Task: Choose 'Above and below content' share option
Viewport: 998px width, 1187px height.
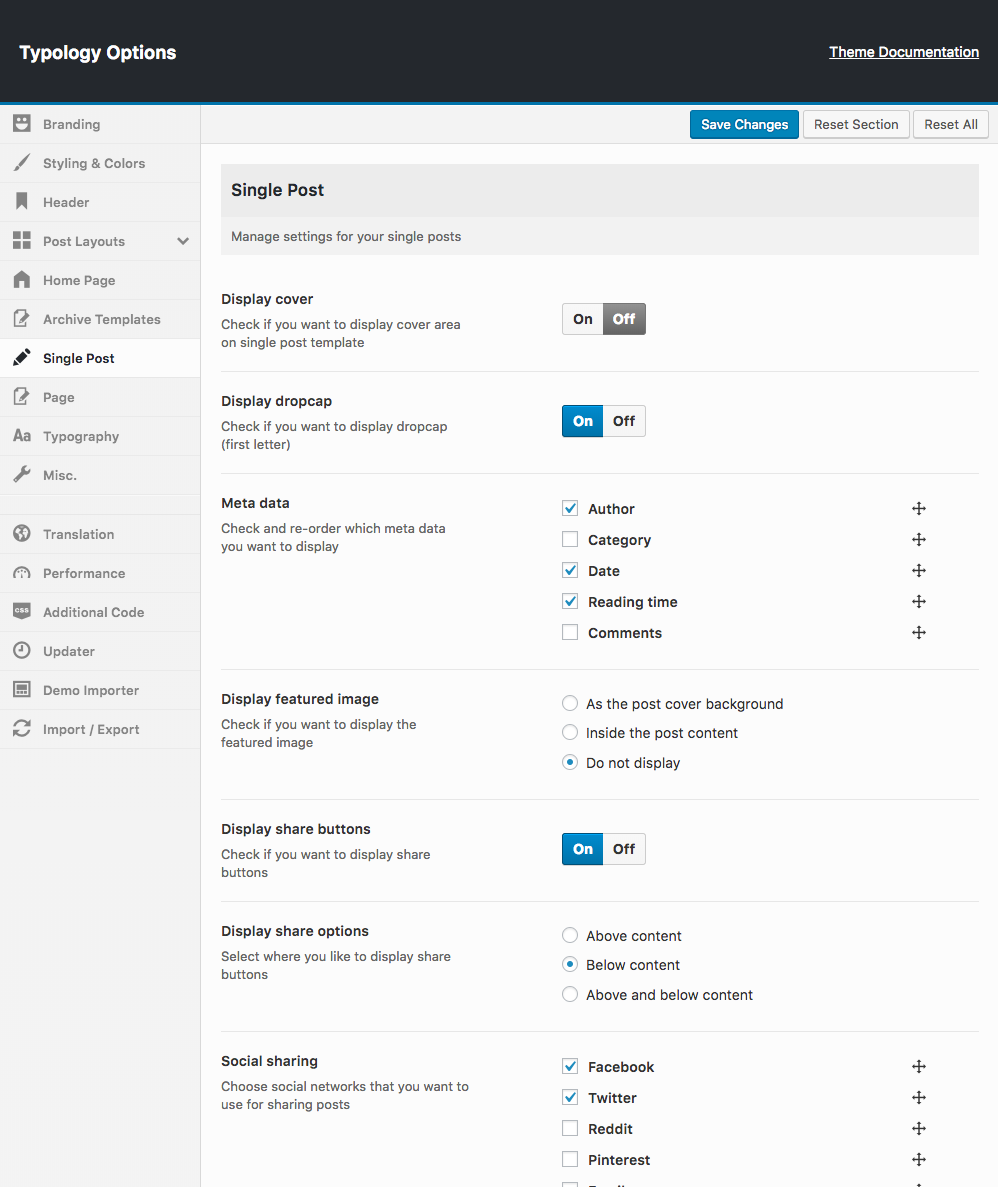Action: (570, 995)
